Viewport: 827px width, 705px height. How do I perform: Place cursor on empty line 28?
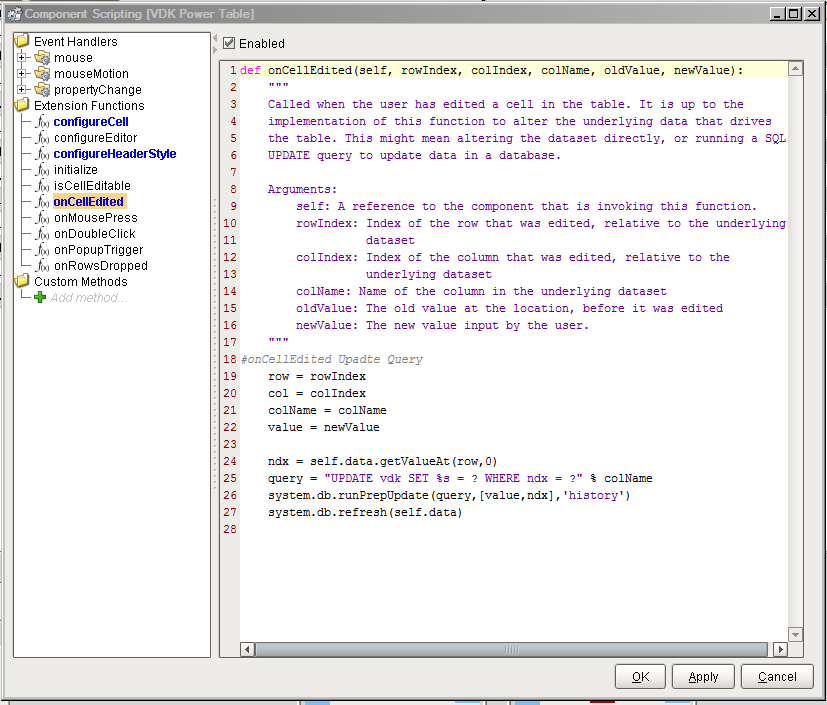tap(514, 529)
